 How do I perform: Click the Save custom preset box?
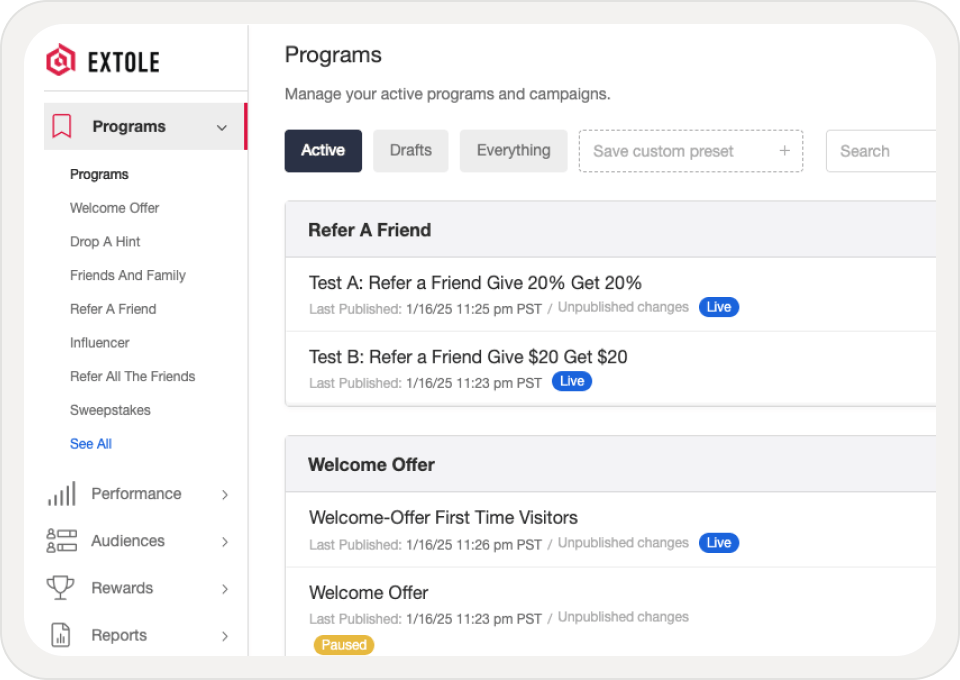tap(691, 151)
